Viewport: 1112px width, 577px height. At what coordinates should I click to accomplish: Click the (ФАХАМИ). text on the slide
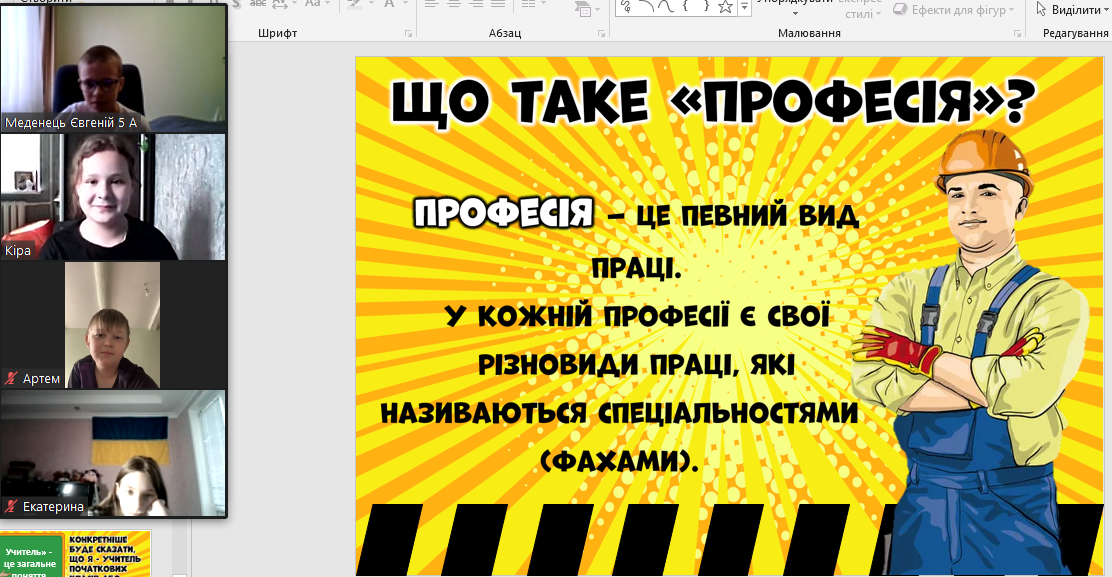(619, 461)
